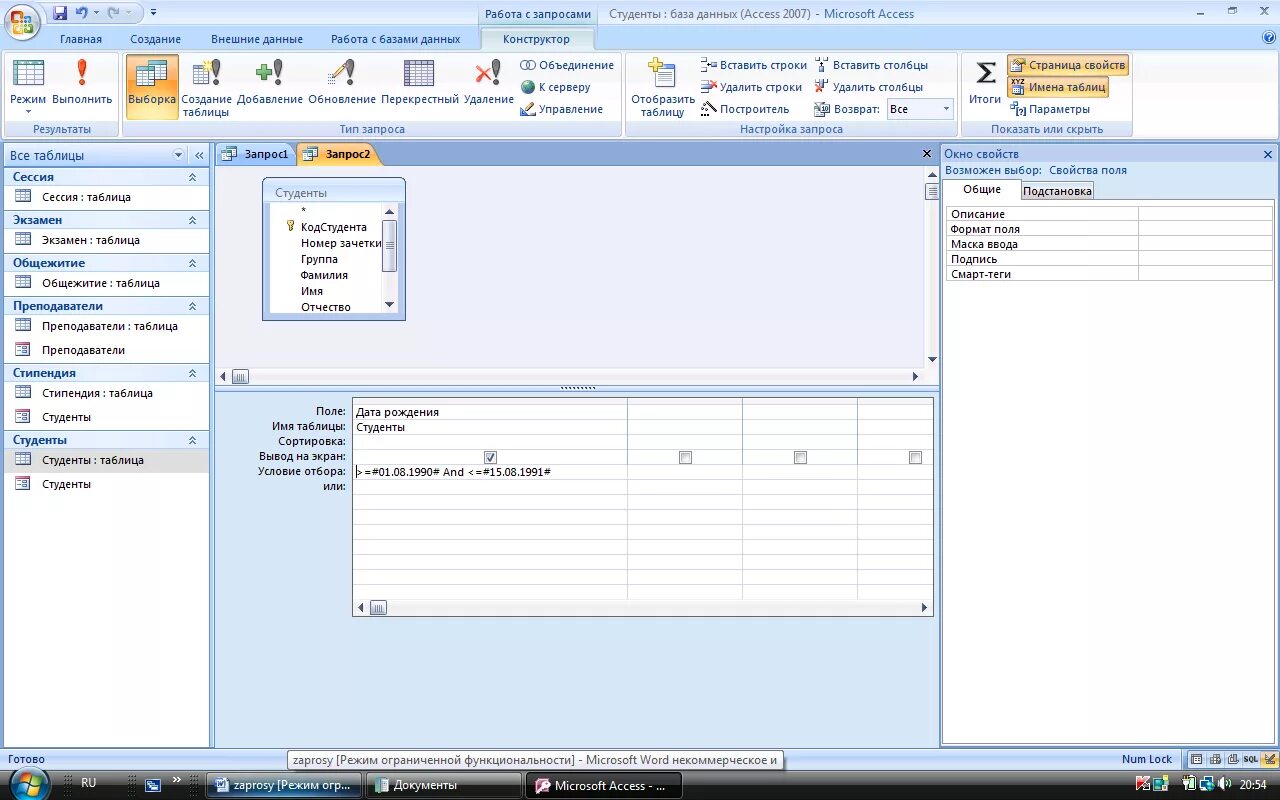Viewport: 1280px width, 800px height.
Task: Switch to Документы taskbar window
Action: pyautogui.click(x=443, y=786)
